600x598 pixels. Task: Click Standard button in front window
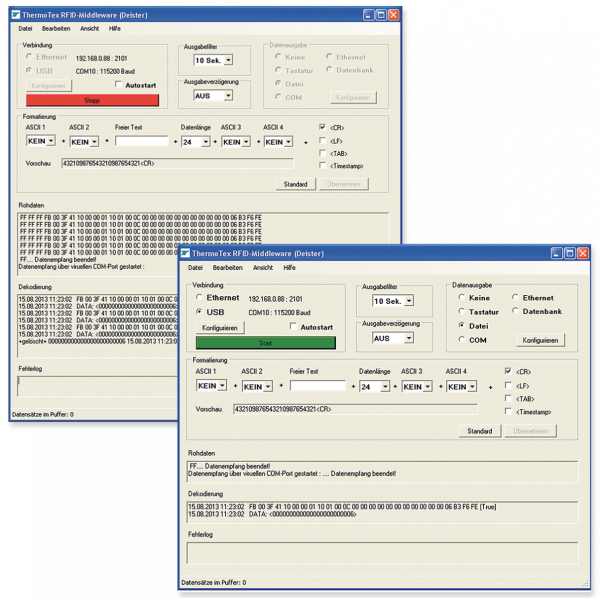point(479,431)
